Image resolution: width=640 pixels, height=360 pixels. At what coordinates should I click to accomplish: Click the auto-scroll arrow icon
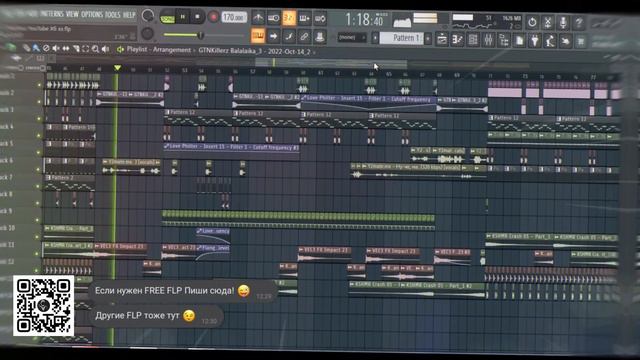[x=273, y=36]
